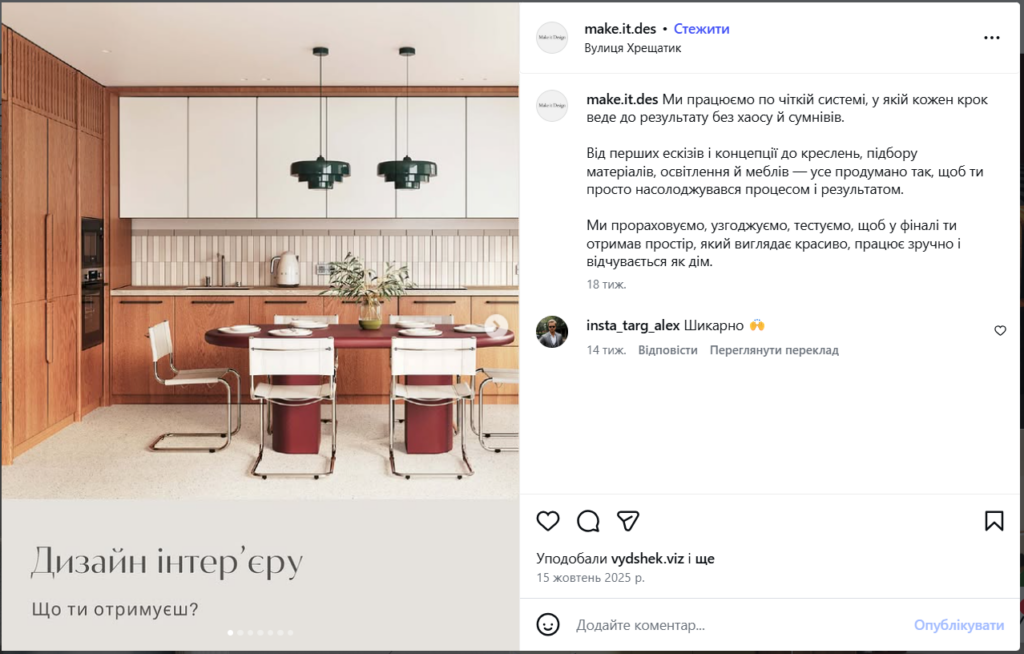Open insta_targ_alex profile picture
The width and height of the screenshot is (1024, 654).
pos(552,332)
